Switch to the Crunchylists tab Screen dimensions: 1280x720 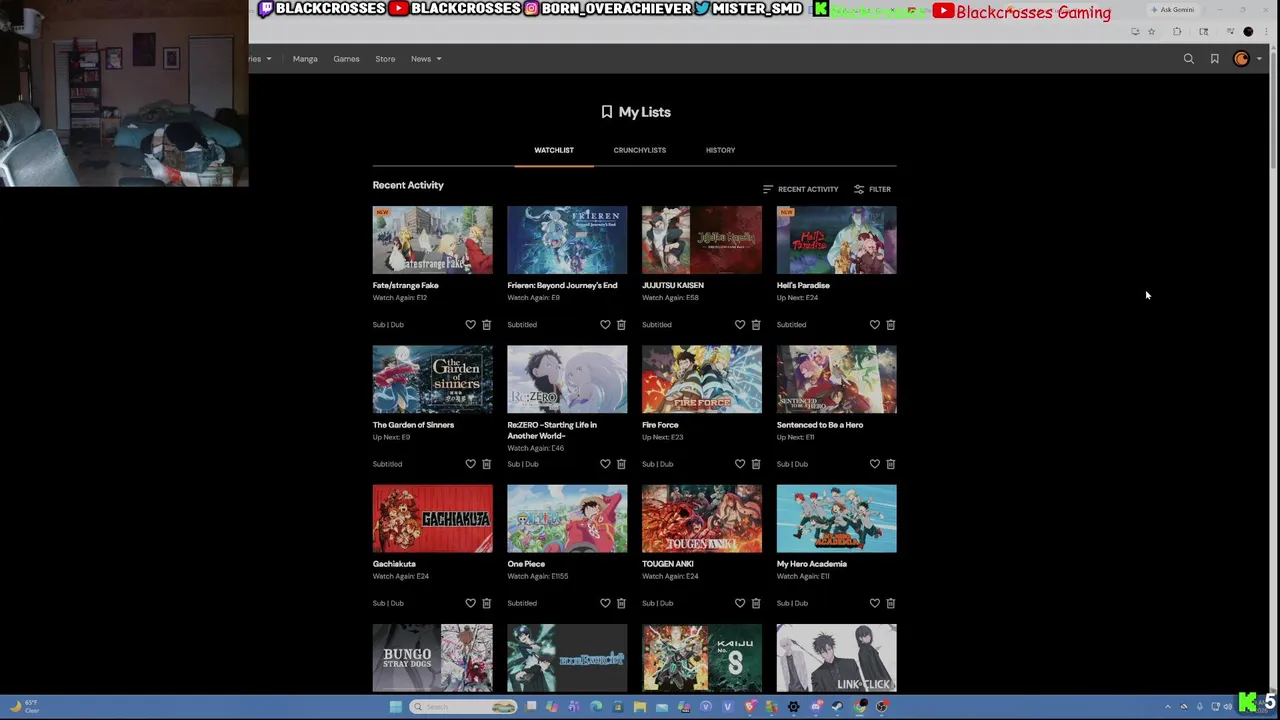click(x=640, y=150)
